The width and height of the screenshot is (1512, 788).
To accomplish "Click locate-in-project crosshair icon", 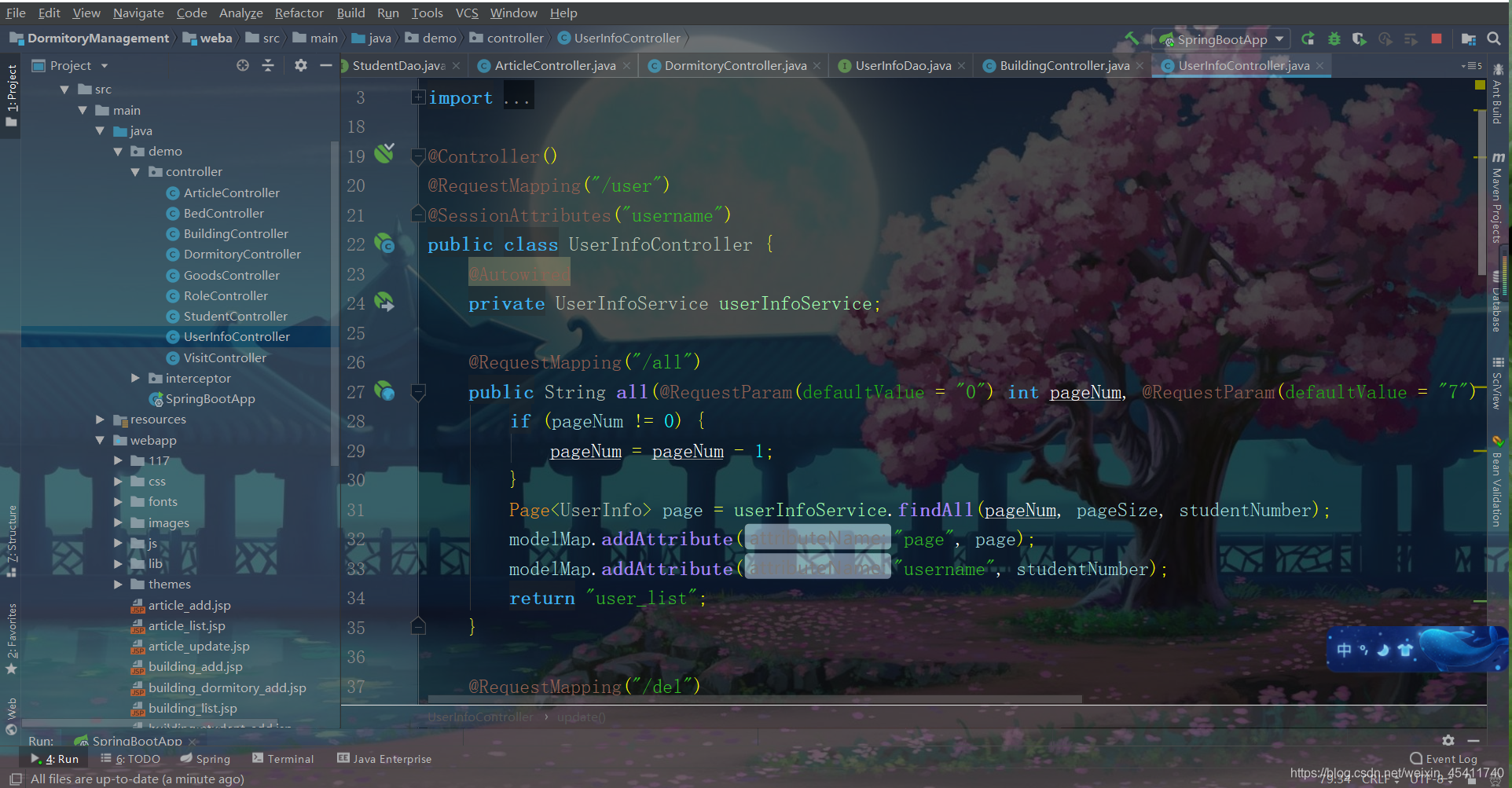I will coord(243,65).
